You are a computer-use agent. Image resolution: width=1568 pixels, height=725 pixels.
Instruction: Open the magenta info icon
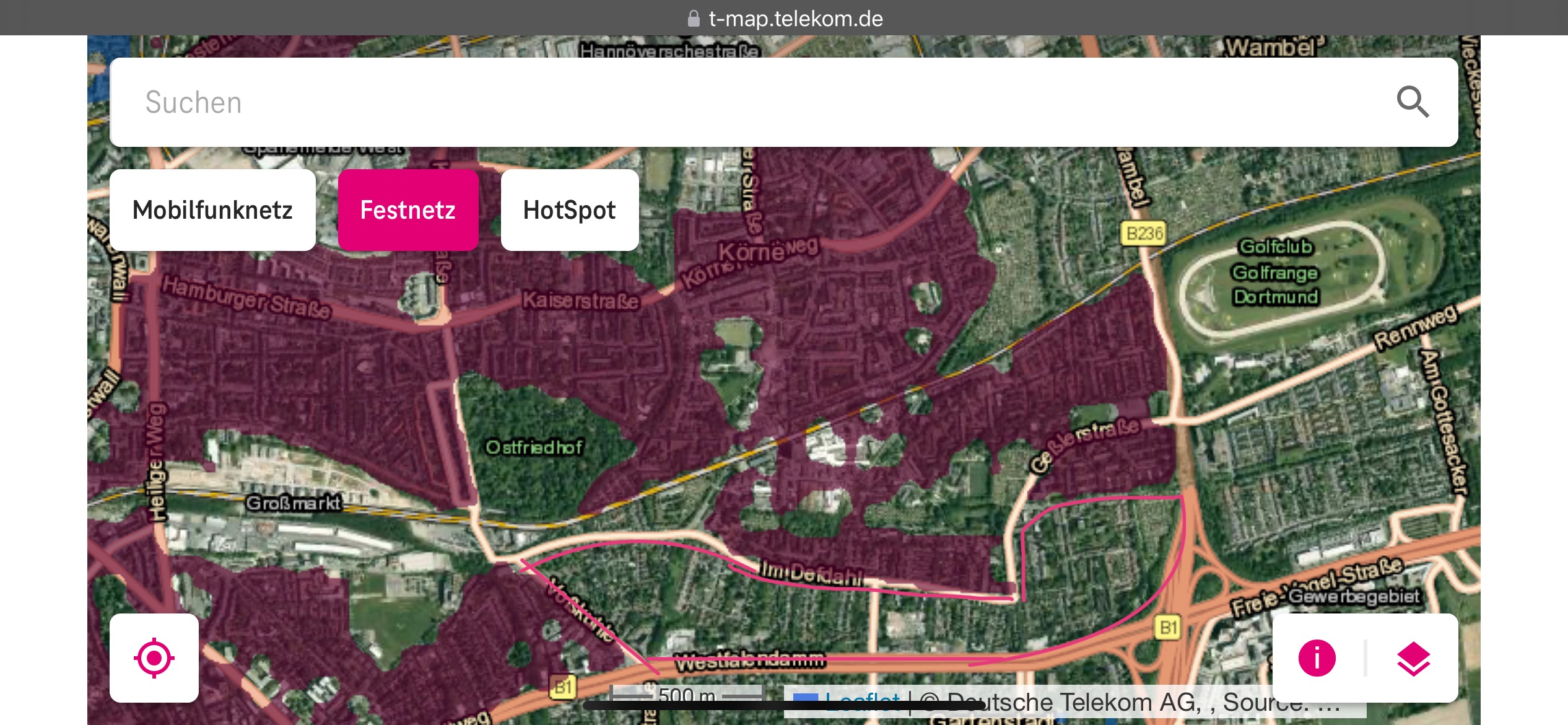coord(1317,657)
